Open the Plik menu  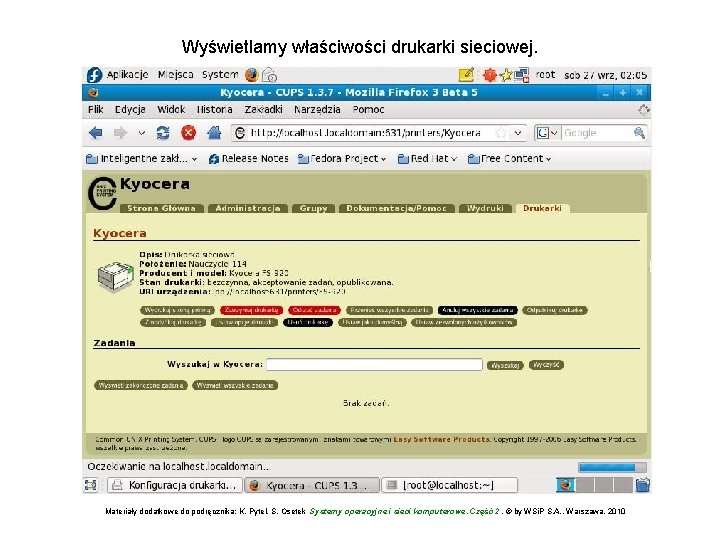tap(96, 110)
